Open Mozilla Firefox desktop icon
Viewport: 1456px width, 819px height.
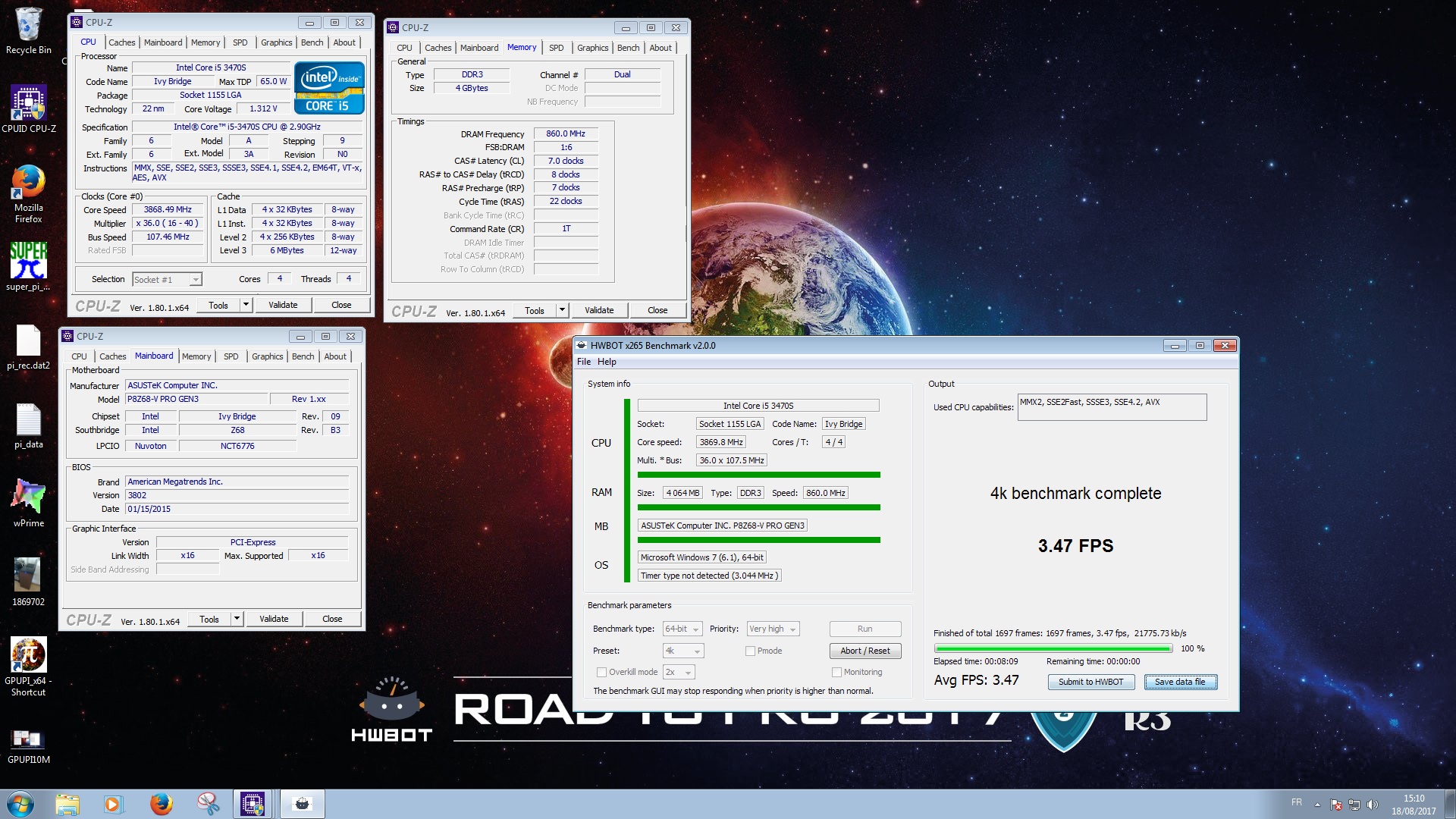tap(29, 193)
